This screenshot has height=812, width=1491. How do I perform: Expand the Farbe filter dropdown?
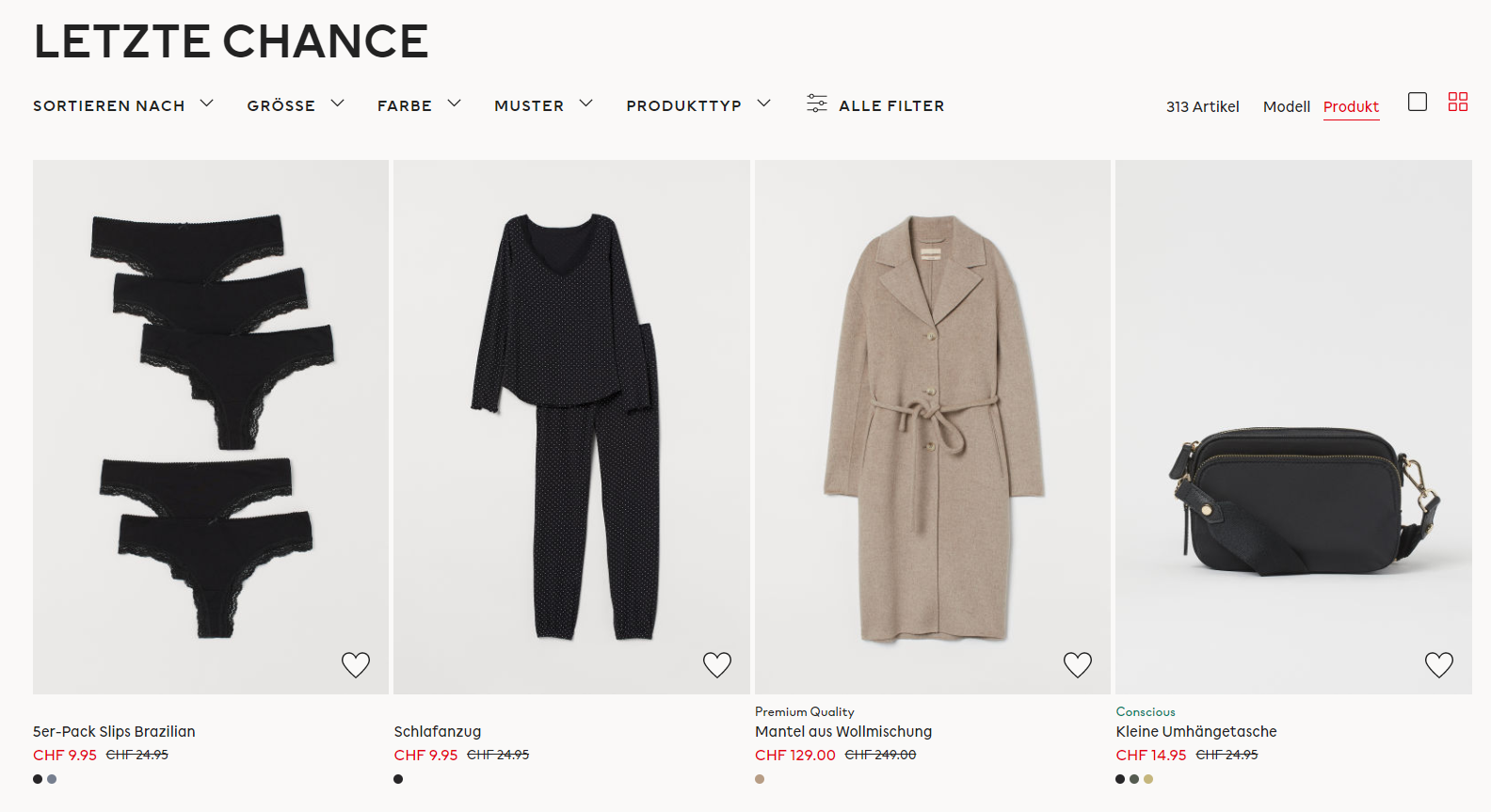point(419,105)
